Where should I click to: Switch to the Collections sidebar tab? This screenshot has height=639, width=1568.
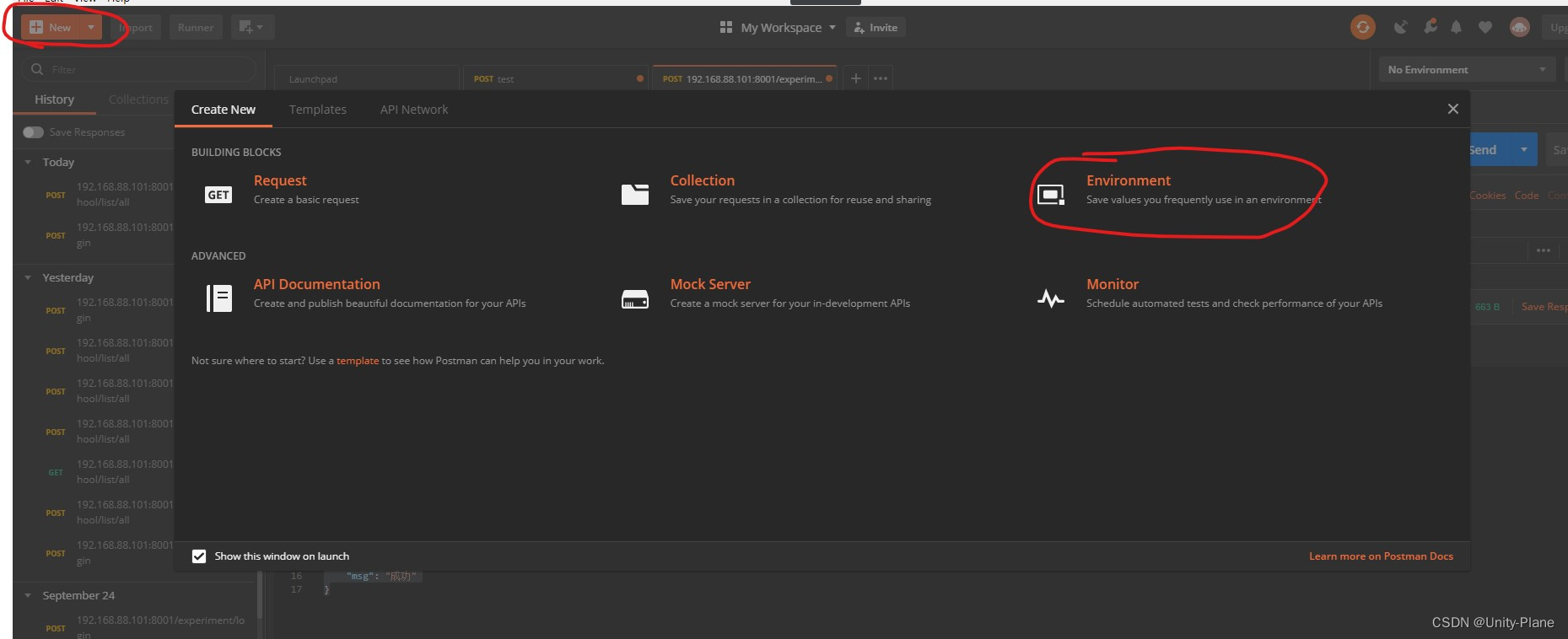coord(138,99)
